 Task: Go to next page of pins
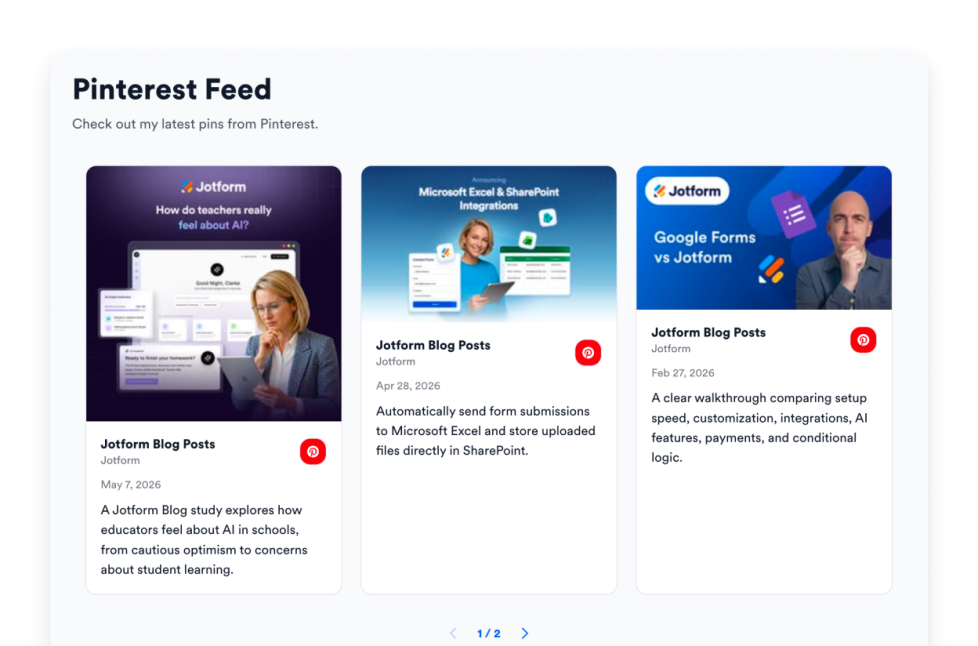tap(525, 633)
